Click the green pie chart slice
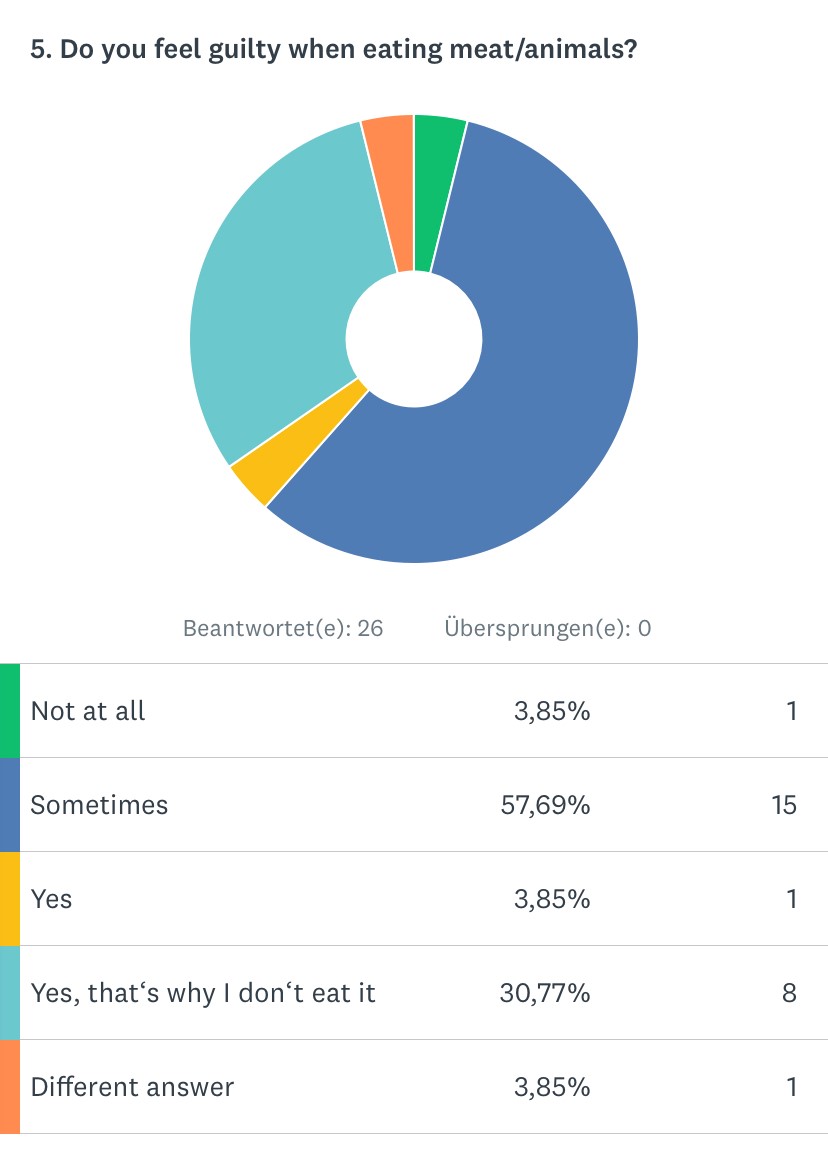This screenshot has width=828, height=1161. 435,190
